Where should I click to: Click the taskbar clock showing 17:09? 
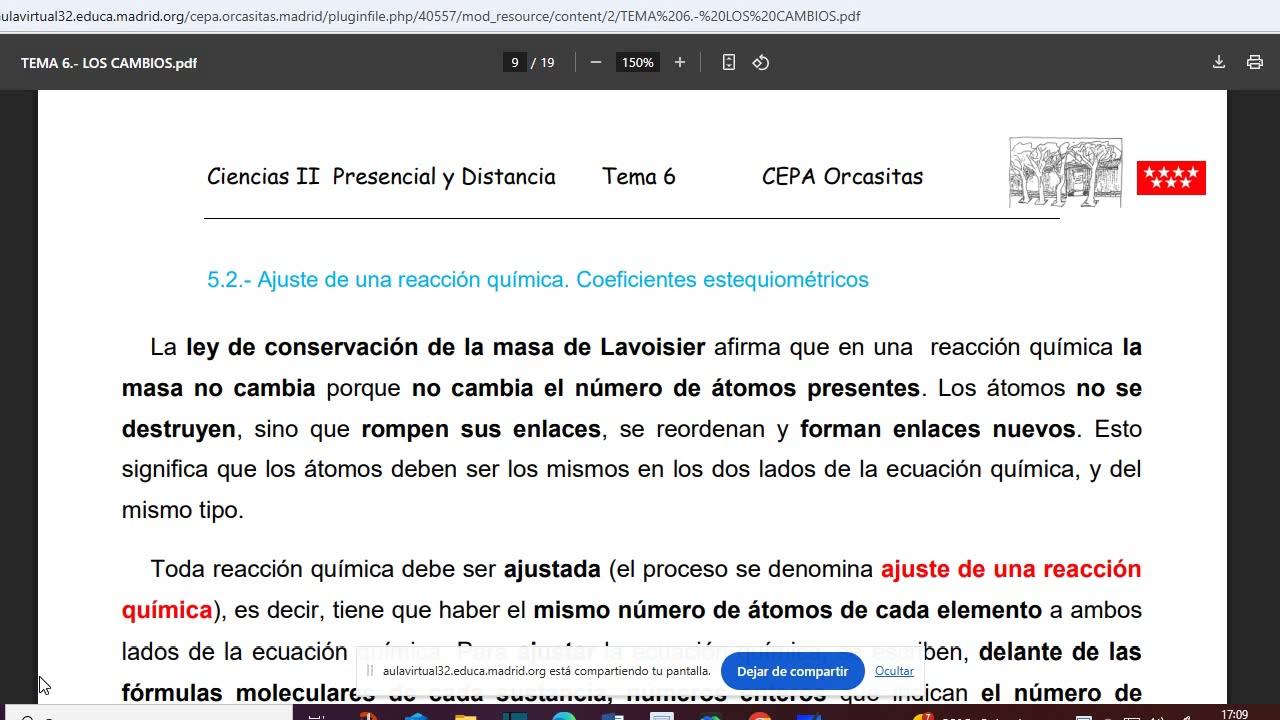pyautogui.click(x=1234, y=714)
